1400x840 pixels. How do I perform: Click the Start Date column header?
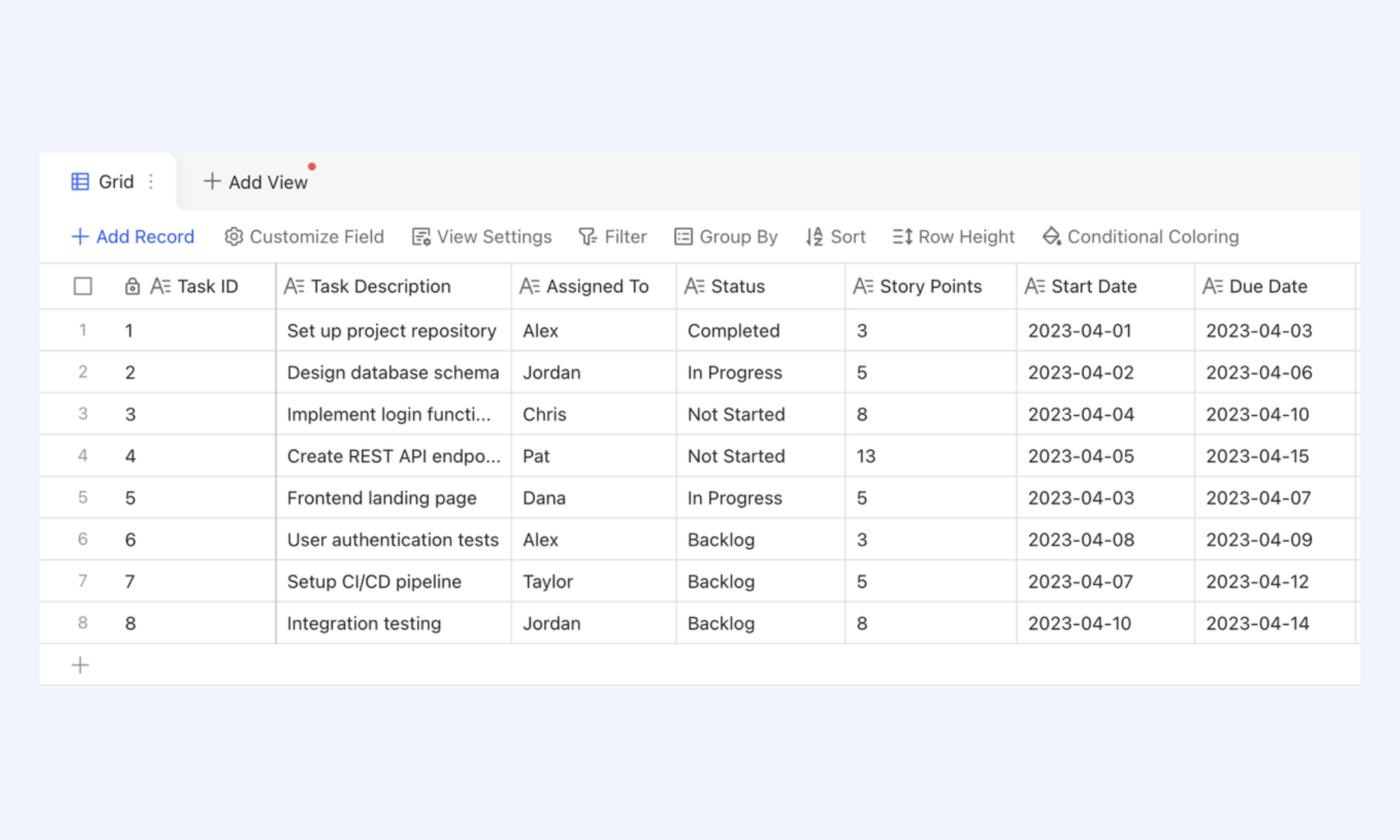tap(1105, 286)
